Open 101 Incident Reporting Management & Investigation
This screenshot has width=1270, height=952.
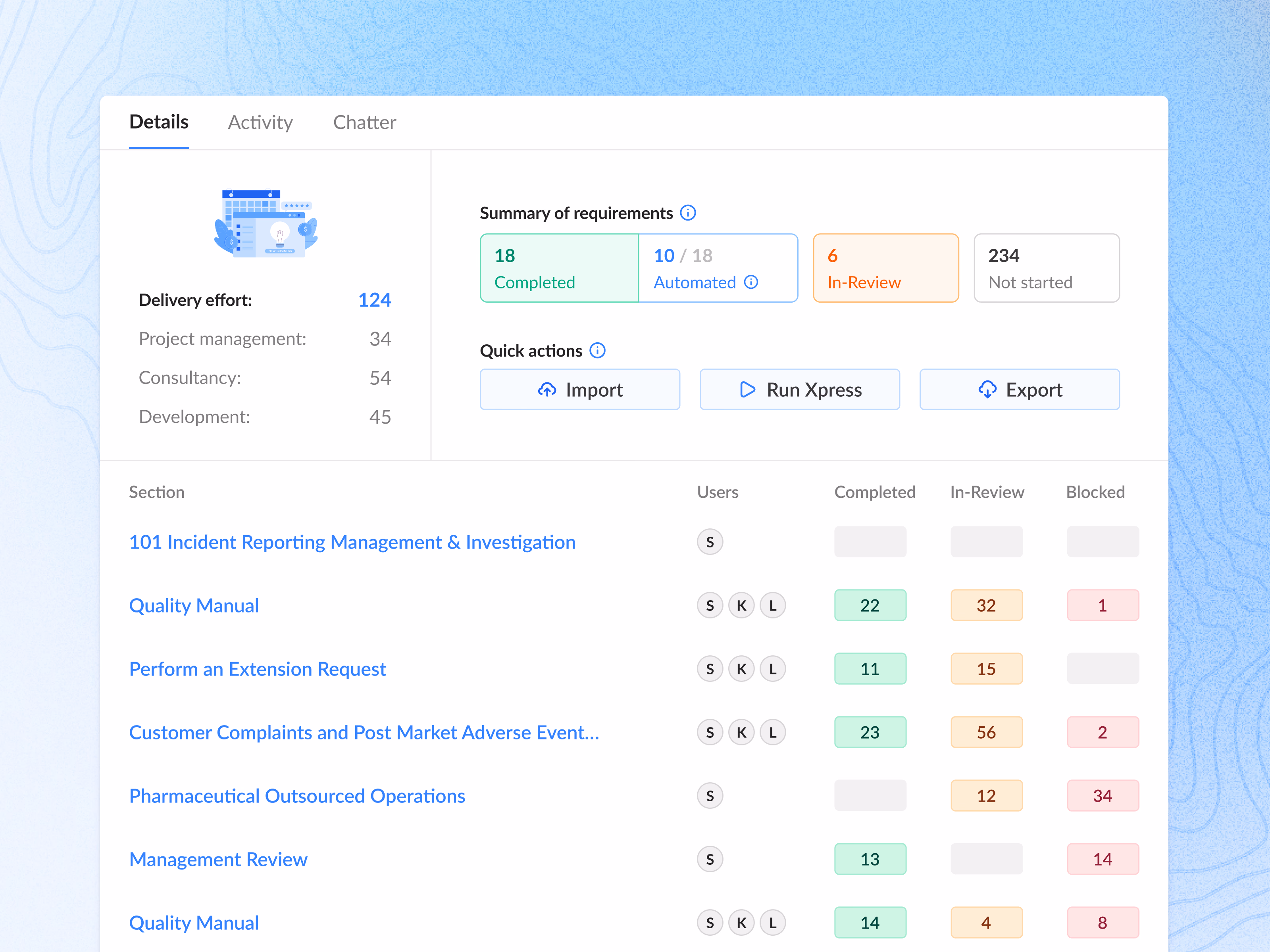point(352,542)
